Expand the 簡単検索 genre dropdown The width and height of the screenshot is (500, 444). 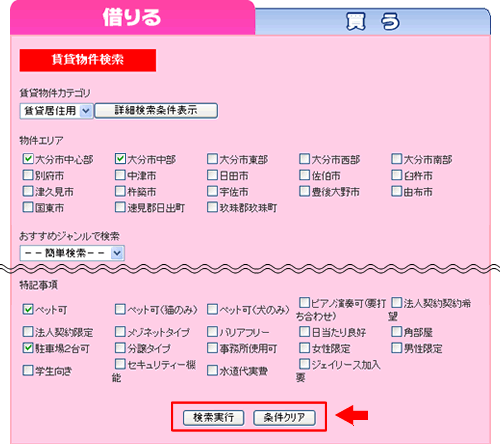[72, 253]
